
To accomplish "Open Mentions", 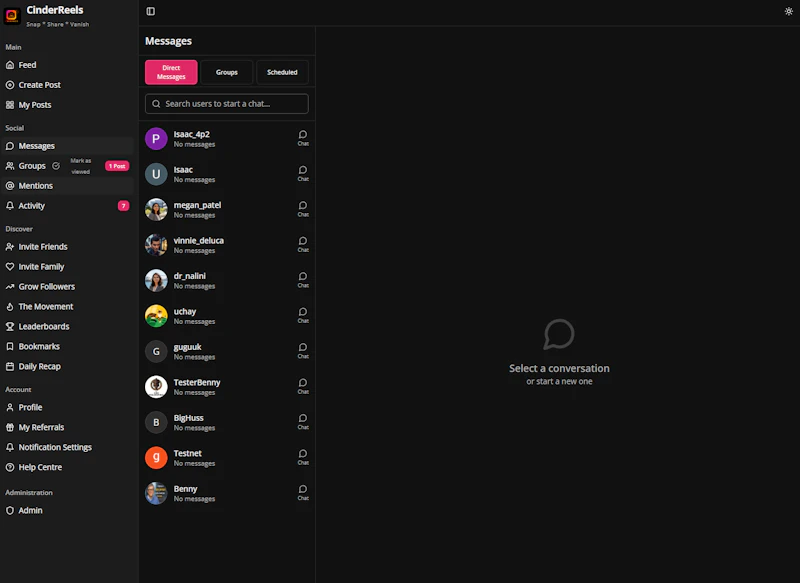I will point(67,186).
